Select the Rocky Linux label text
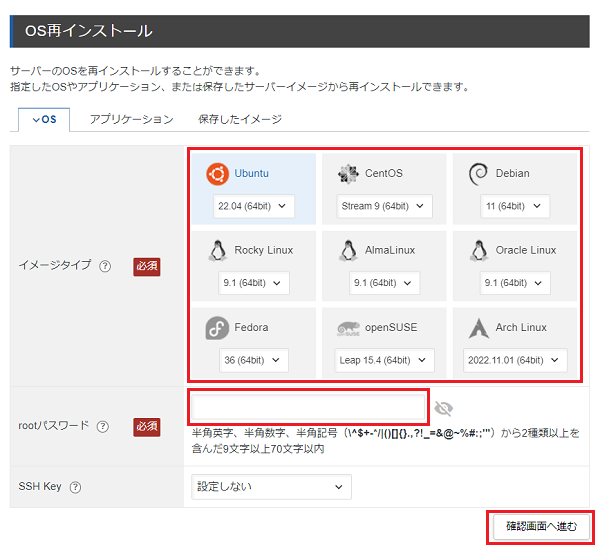 (264, 250)
